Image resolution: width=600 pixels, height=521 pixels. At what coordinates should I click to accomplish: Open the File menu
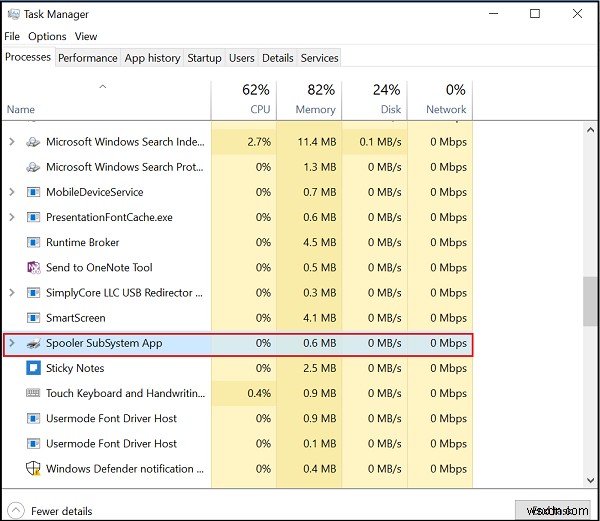pyautogui.click(x=12, y=36)
